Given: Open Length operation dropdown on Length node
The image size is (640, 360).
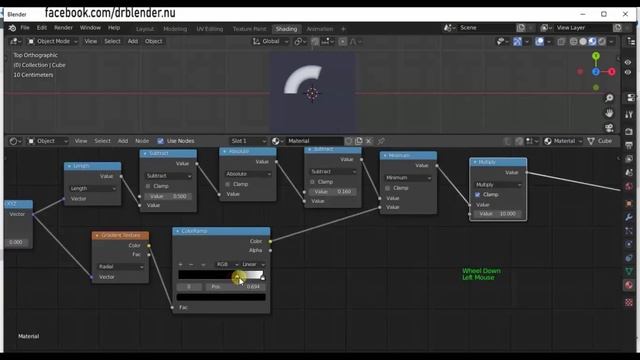Looking at the screenshot, I should click(x=93, y=188).
